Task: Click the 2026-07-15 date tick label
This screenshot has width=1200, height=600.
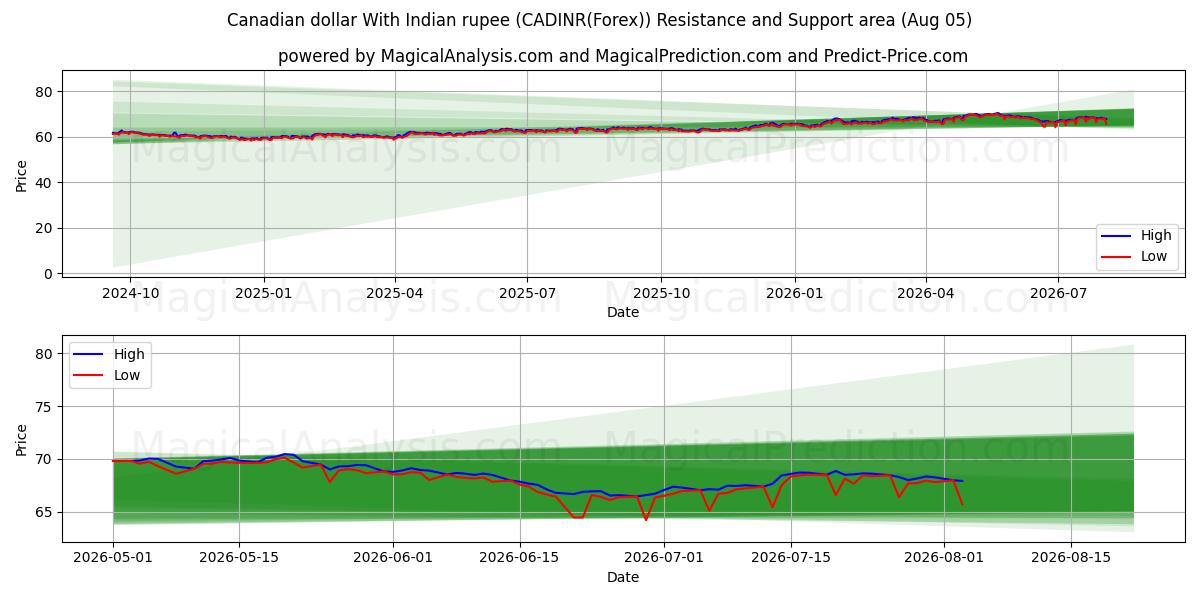Action: (x=791, y=558)
